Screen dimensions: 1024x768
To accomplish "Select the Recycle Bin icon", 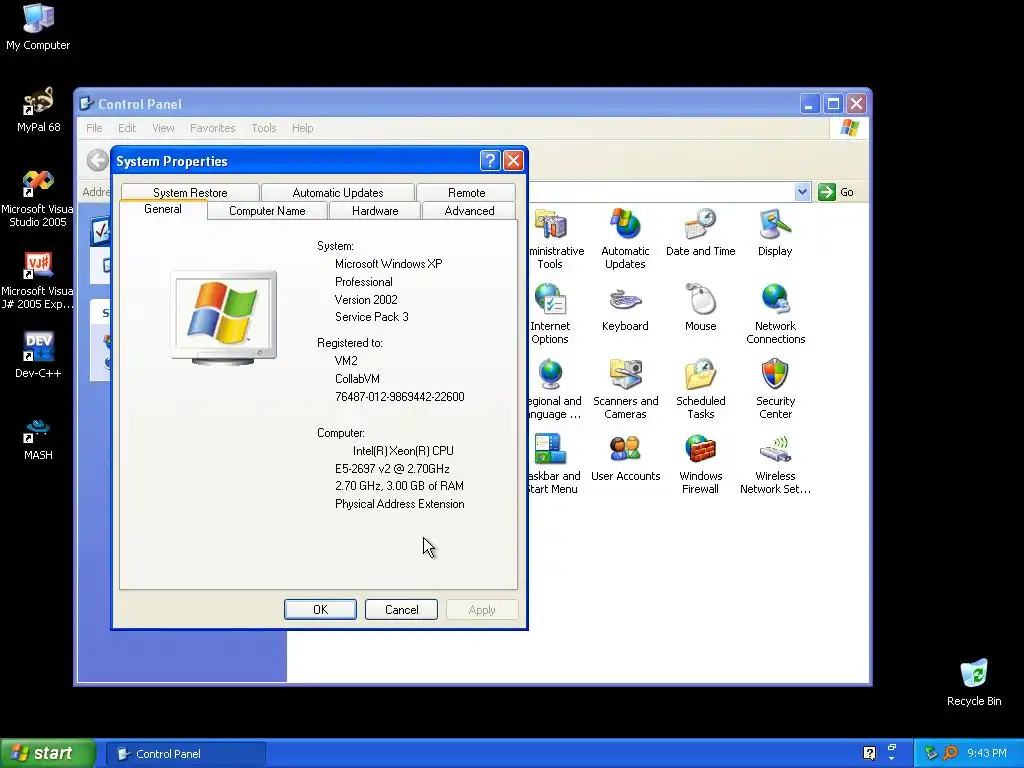I will [x=974, y=682].
